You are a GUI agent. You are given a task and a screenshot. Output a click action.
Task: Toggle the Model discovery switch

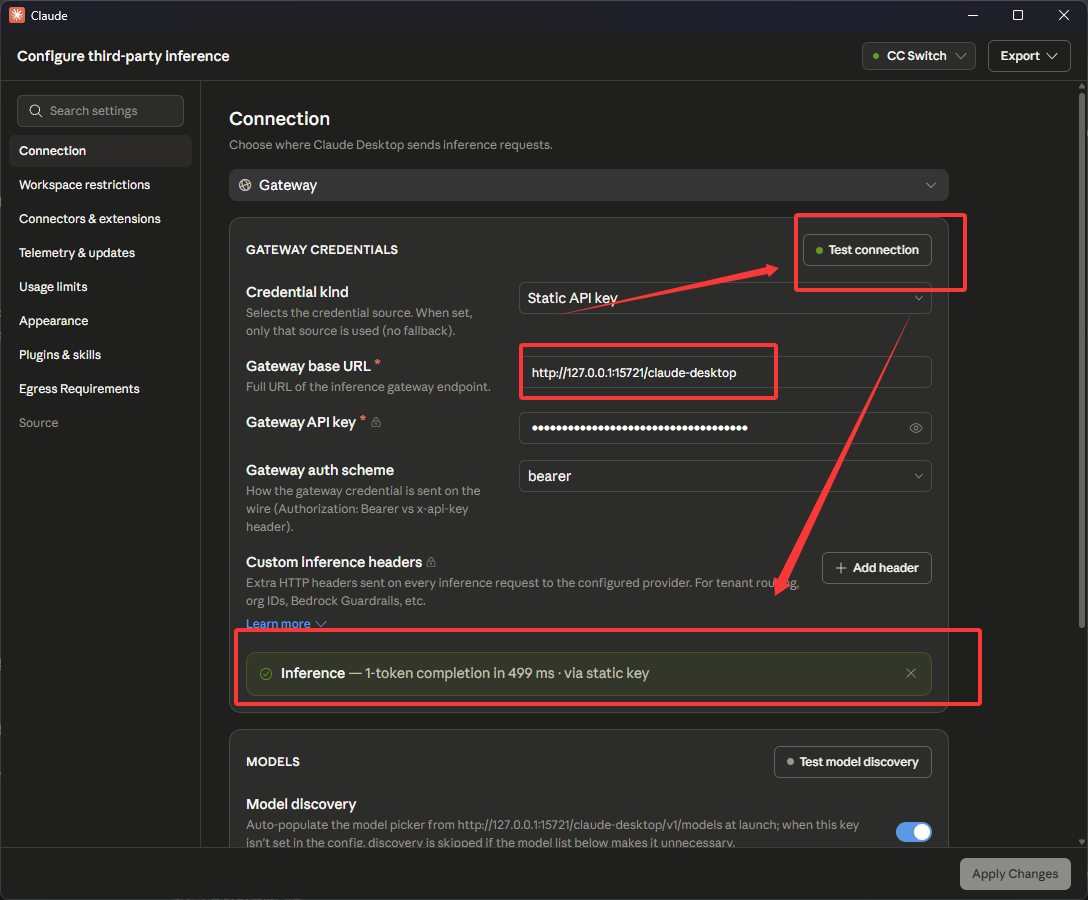point(913,831)
